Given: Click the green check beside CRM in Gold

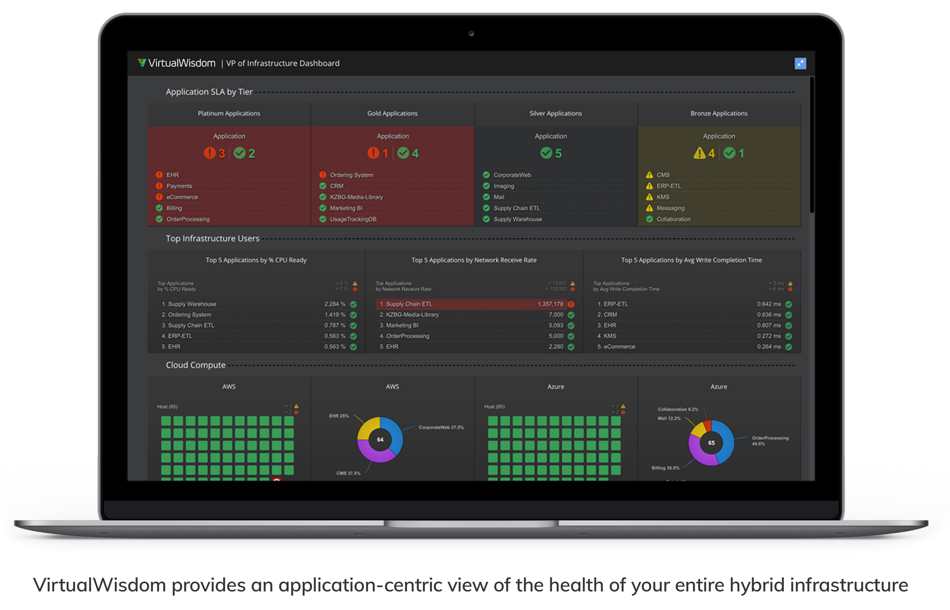Looking at the screenshot, I should (323, 186).
